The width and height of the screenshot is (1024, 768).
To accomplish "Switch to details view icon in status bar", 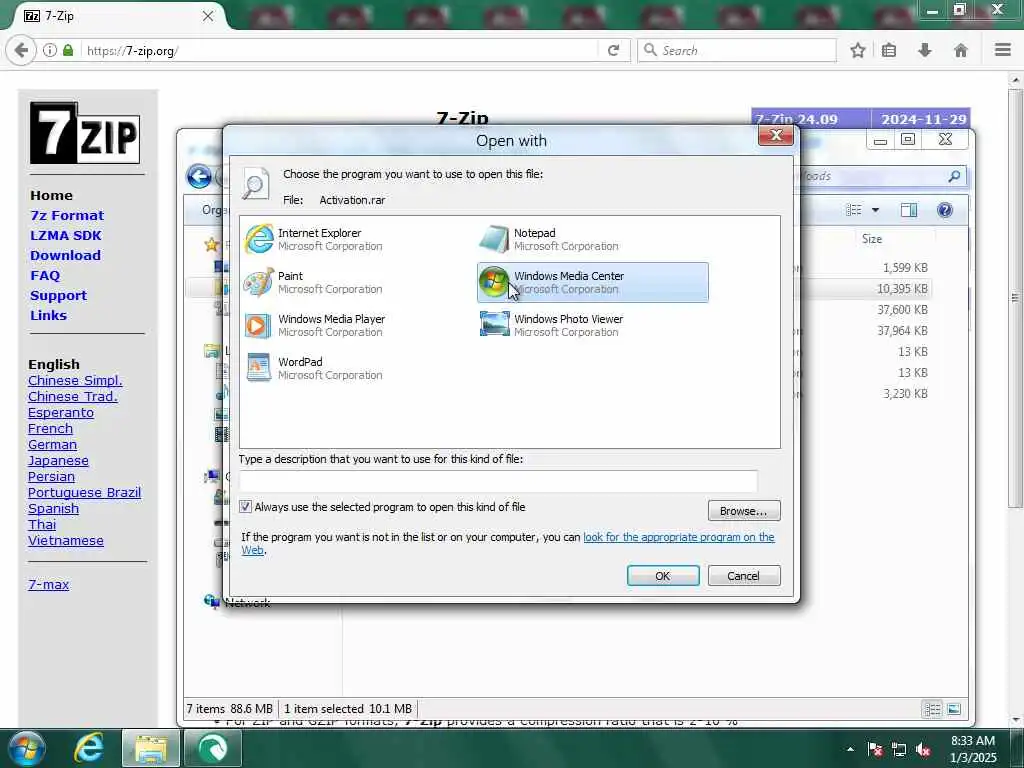I will coord(932,709).
